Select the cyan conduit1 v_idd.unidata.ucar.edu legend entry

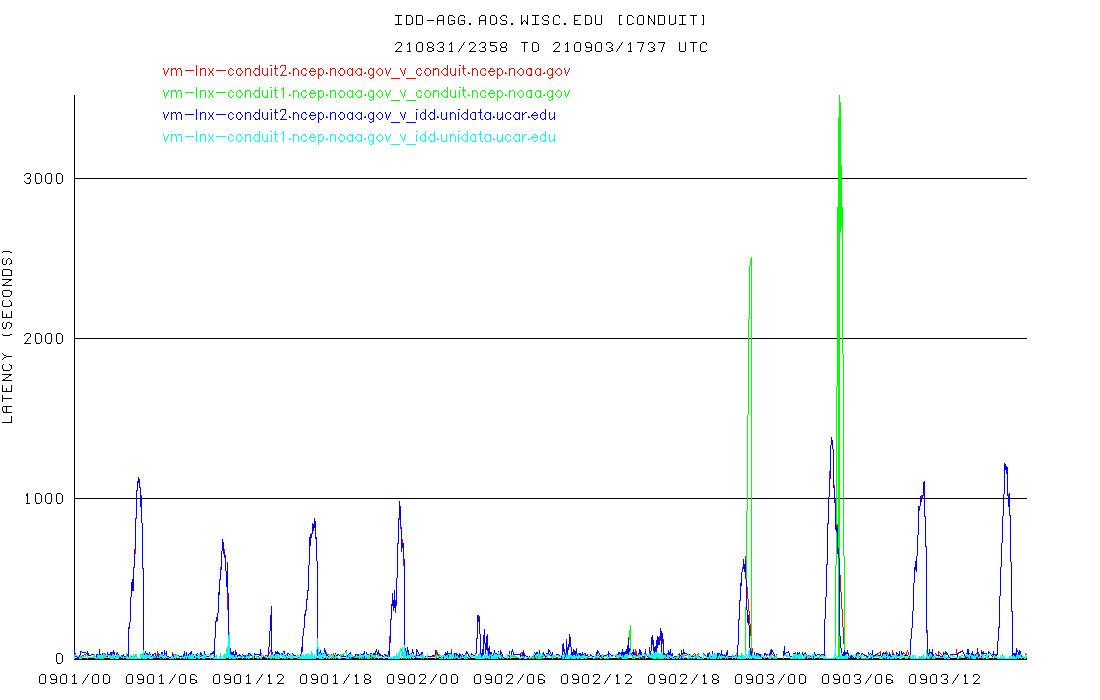pyautogui.click(x=359, y=137)
